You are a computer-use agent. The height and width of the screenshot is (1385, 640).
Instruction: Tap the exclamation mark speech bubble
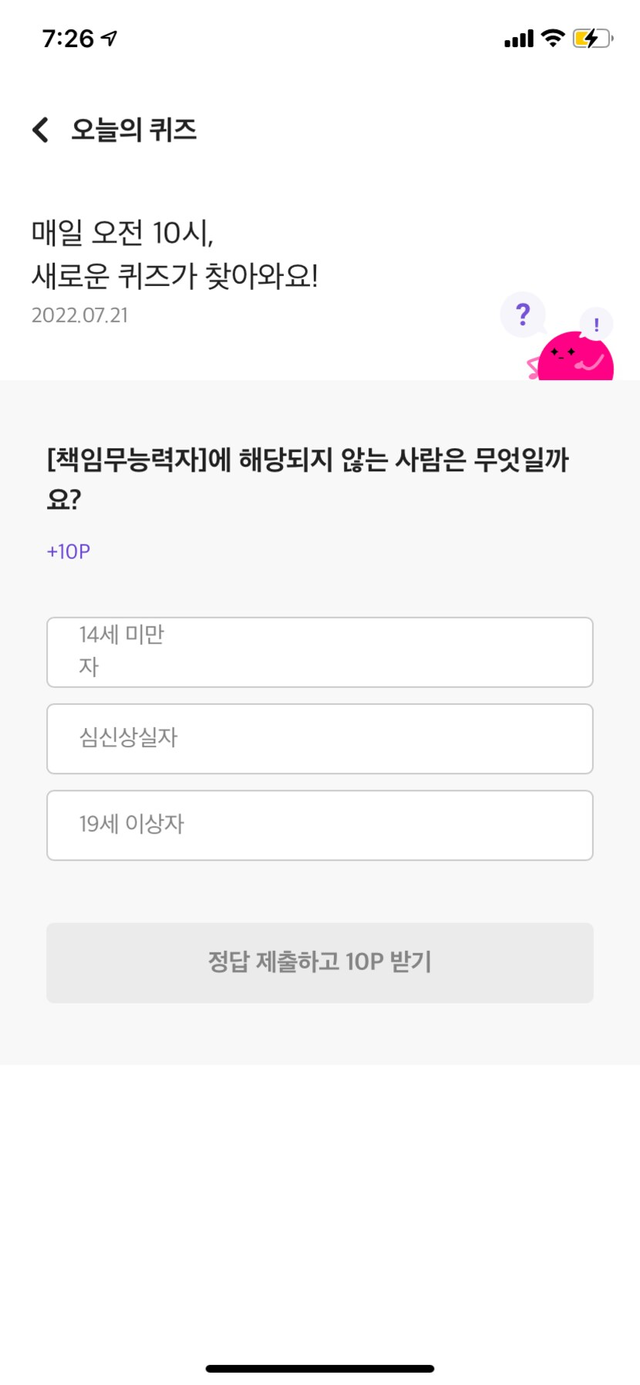(597, 324)
